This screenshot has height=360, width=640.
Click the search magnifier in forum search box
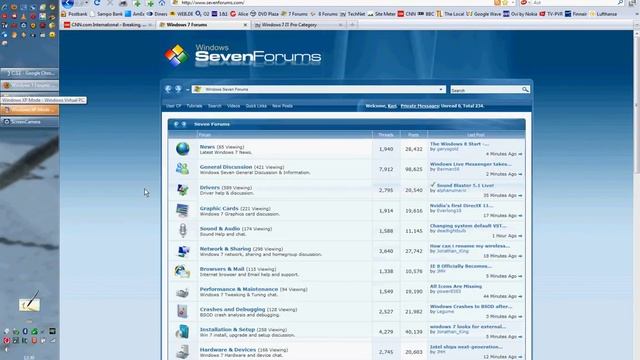click(525, 89)
